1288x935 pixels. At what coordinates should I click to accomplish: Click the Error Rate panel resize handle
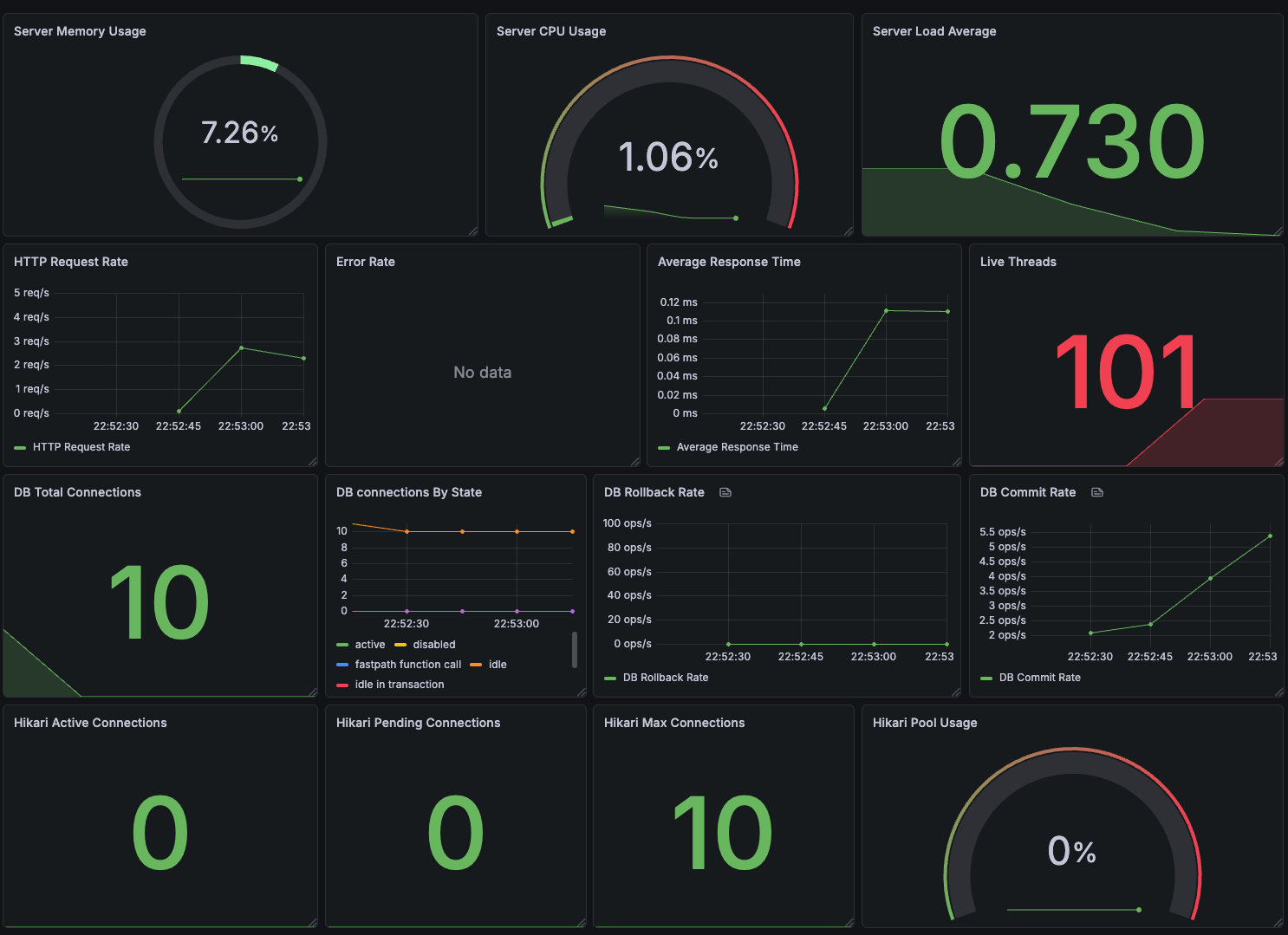pyautogui.click(x=635, y=462)
